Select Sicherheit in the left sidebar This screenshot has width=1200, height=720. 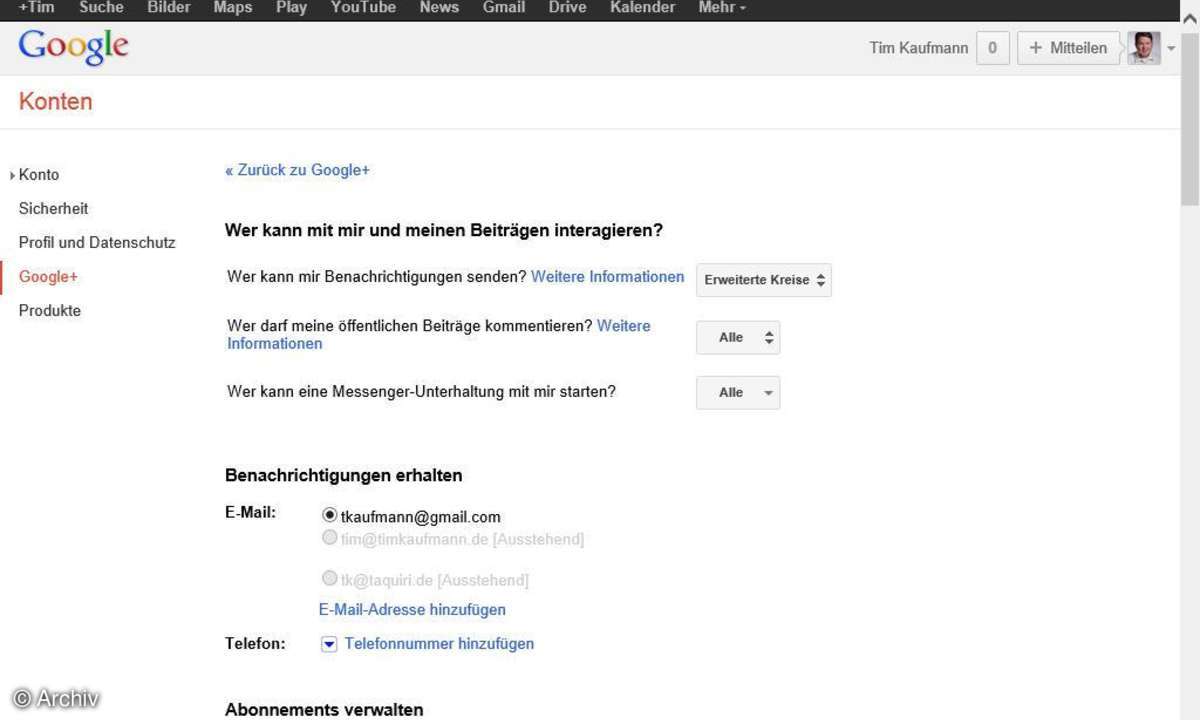pyautogui.click(x=54, y=208)
